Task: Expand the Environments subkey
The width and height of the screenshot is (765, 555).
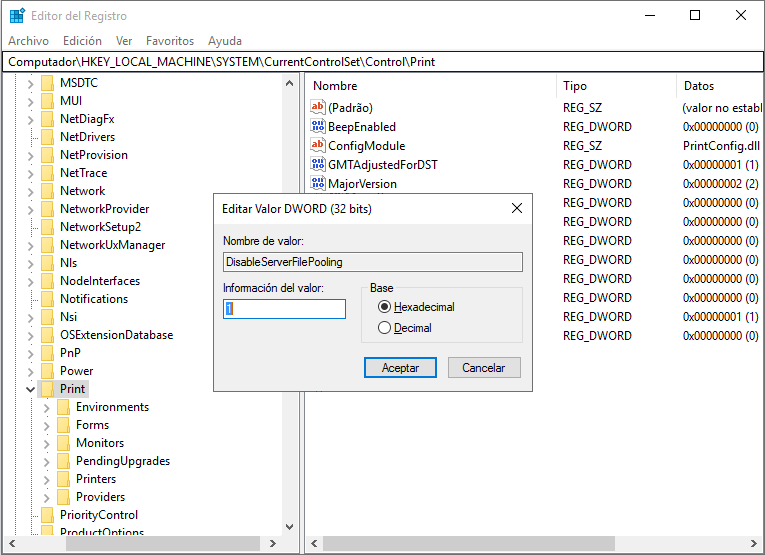Action: [46, 407]
